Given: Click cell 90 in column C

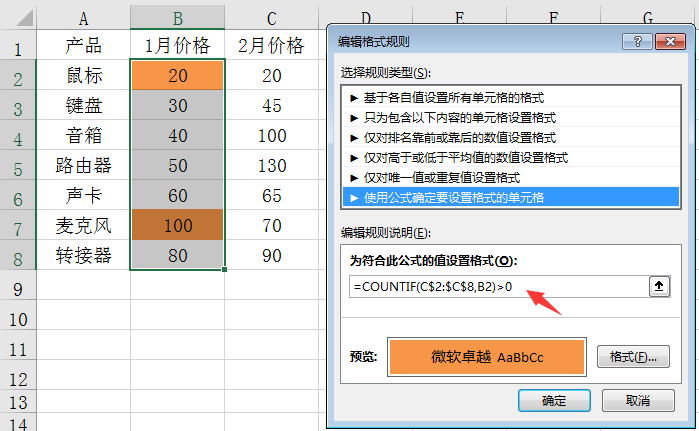Looking at the screenshot, I should tap(271, 255).
